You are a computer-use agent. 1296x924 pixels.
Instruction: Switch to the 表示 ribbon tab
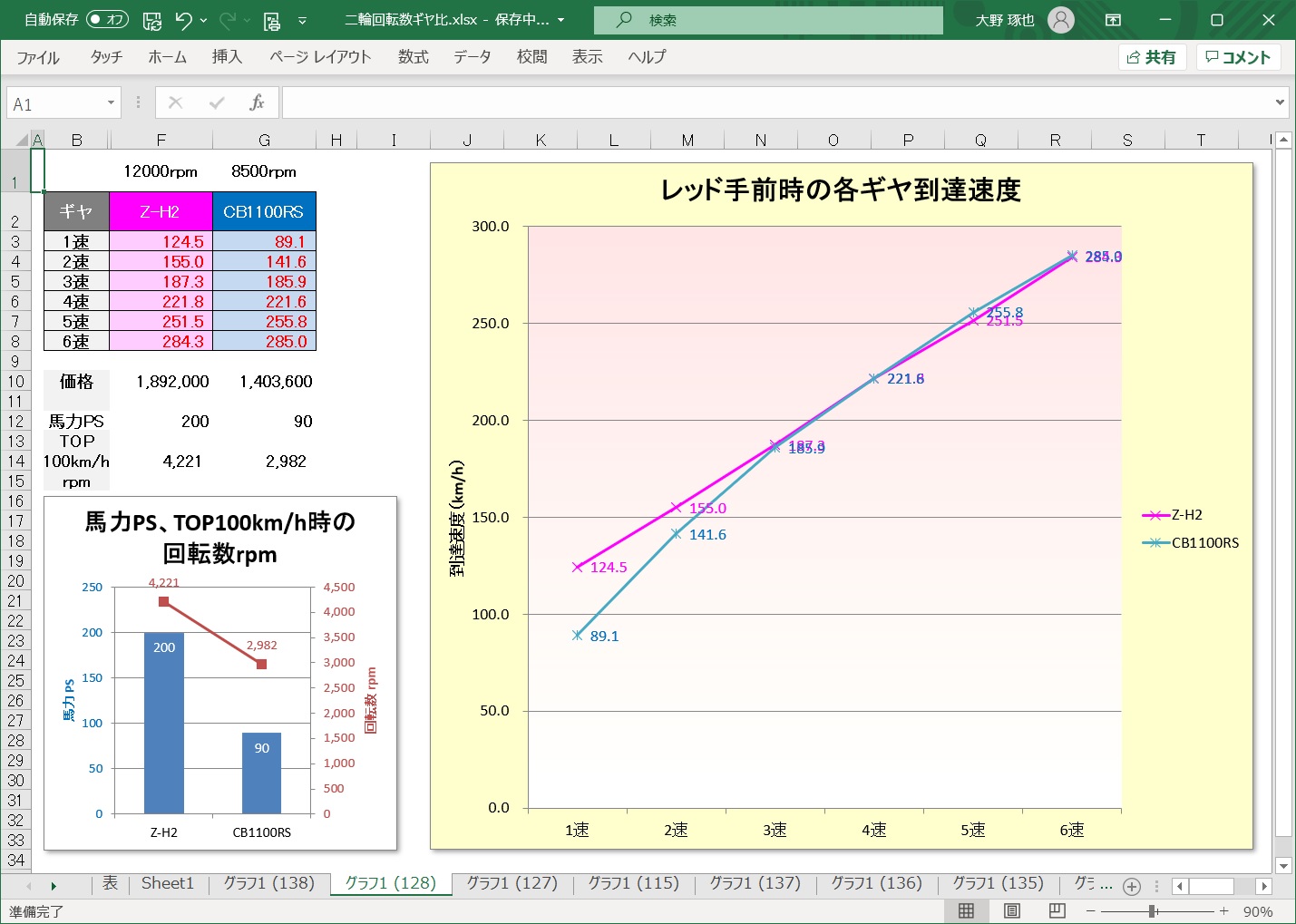pos(587,57)
